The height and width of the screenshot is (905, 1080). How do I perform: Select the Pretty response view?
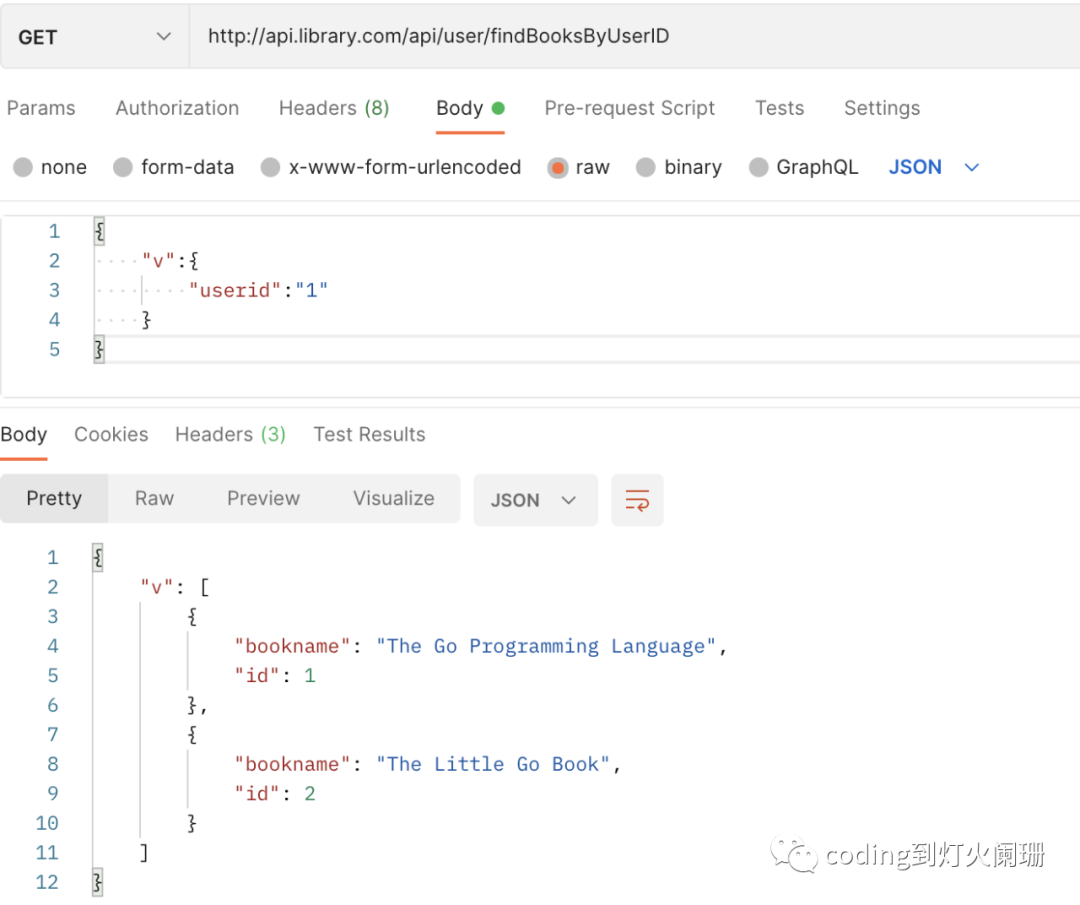54,499
